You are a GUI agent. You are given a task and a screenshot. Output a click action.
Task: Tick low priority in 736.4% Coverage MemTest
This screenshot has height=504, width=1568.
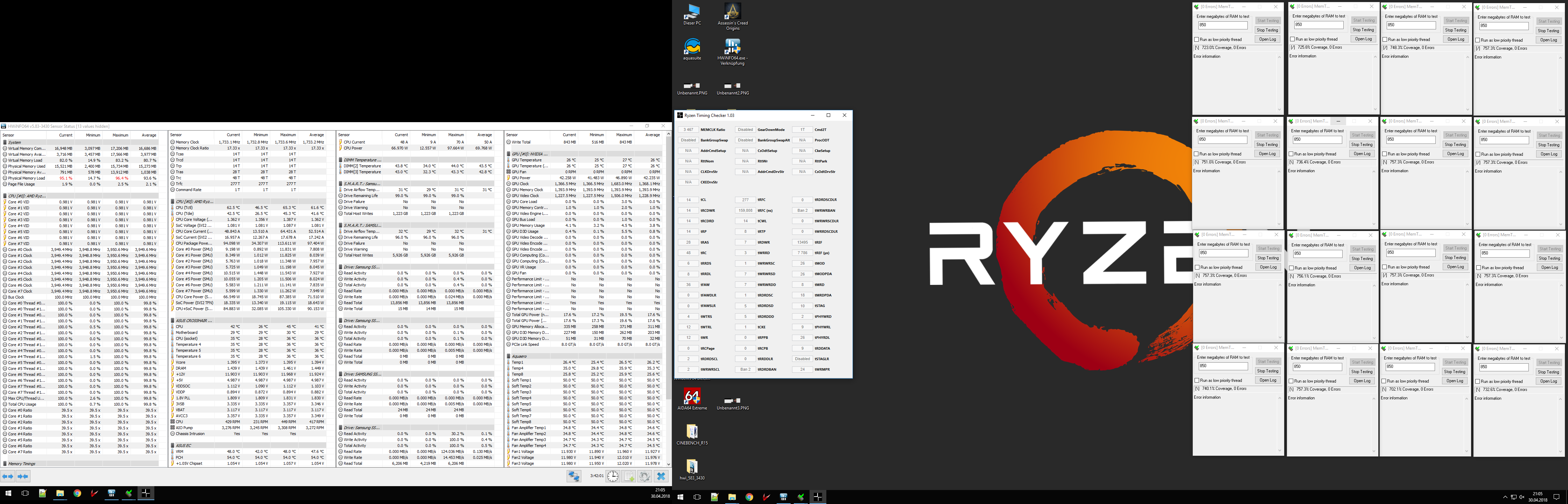coord(1291,154)
